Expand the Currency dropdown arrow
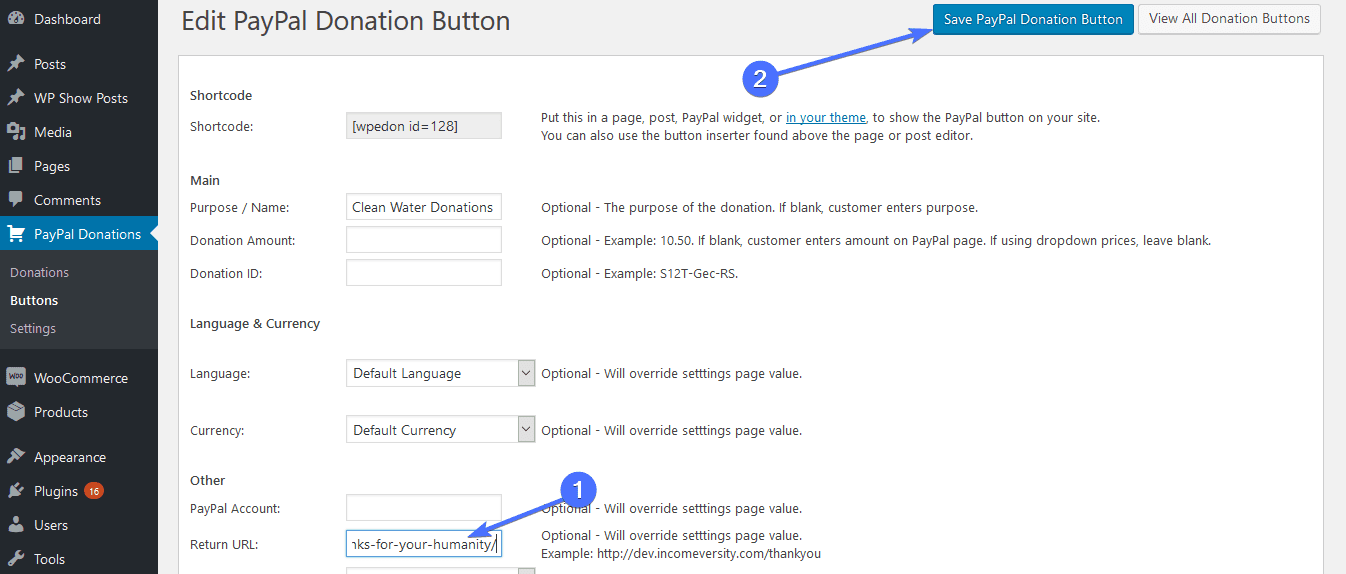This screenshot has height=574, width=1346. [526, 430]
